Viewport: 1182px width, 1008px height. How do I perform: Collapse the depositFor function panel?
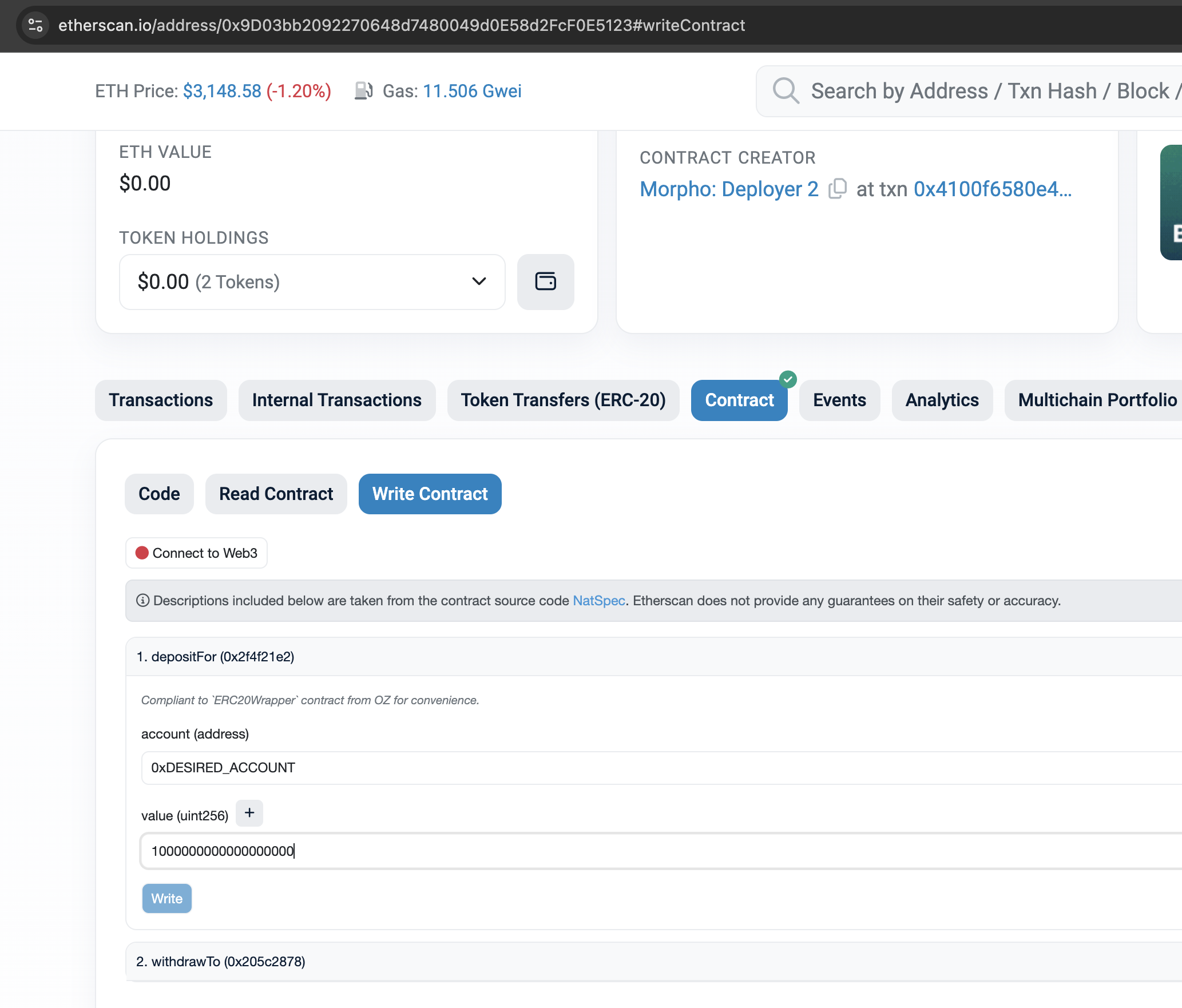click(216, 656)
